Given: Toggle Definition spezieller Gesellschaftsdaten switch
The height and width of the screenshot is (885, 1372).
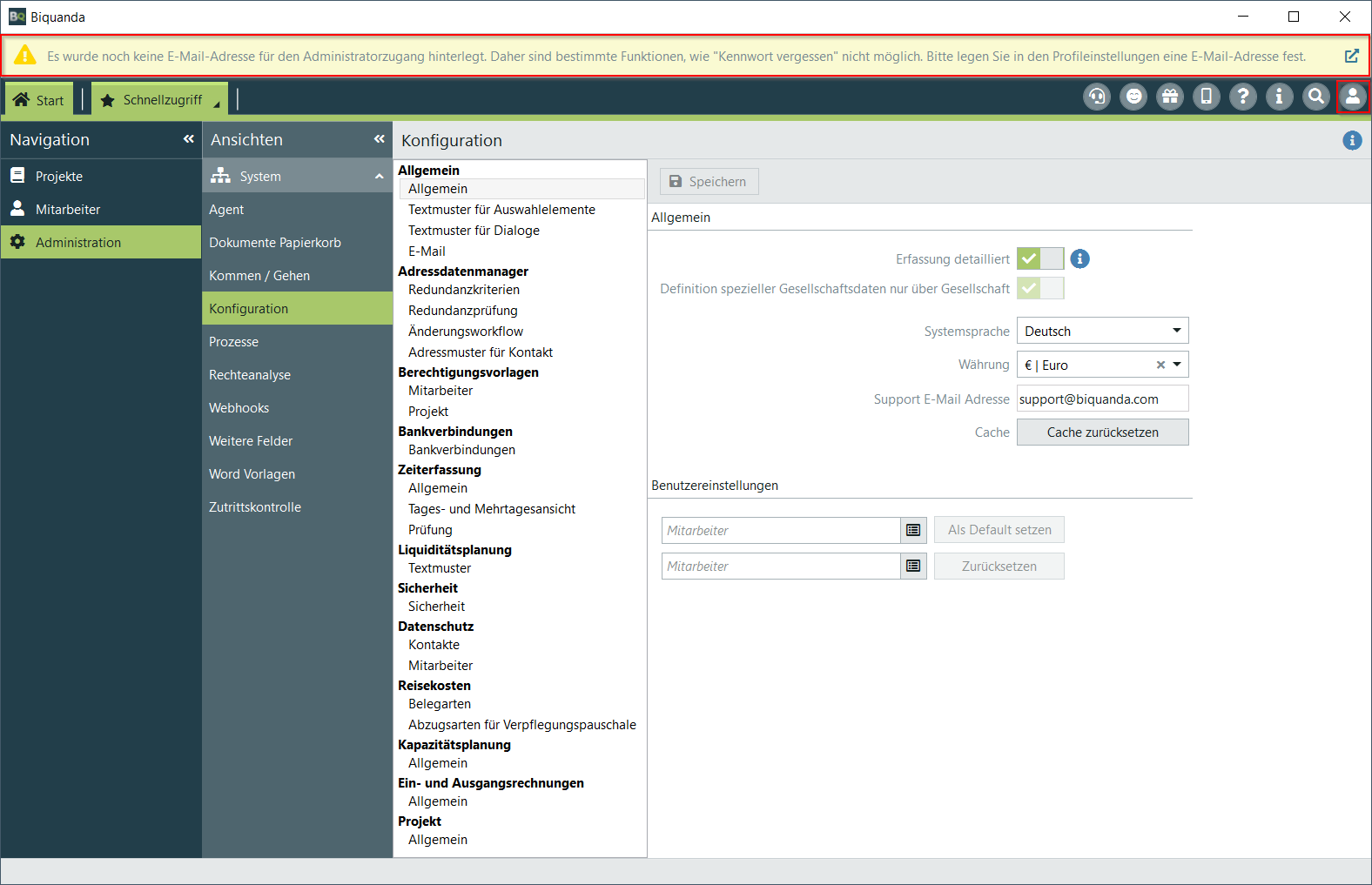Looking at the screenshot, I should coord(1040,288).
